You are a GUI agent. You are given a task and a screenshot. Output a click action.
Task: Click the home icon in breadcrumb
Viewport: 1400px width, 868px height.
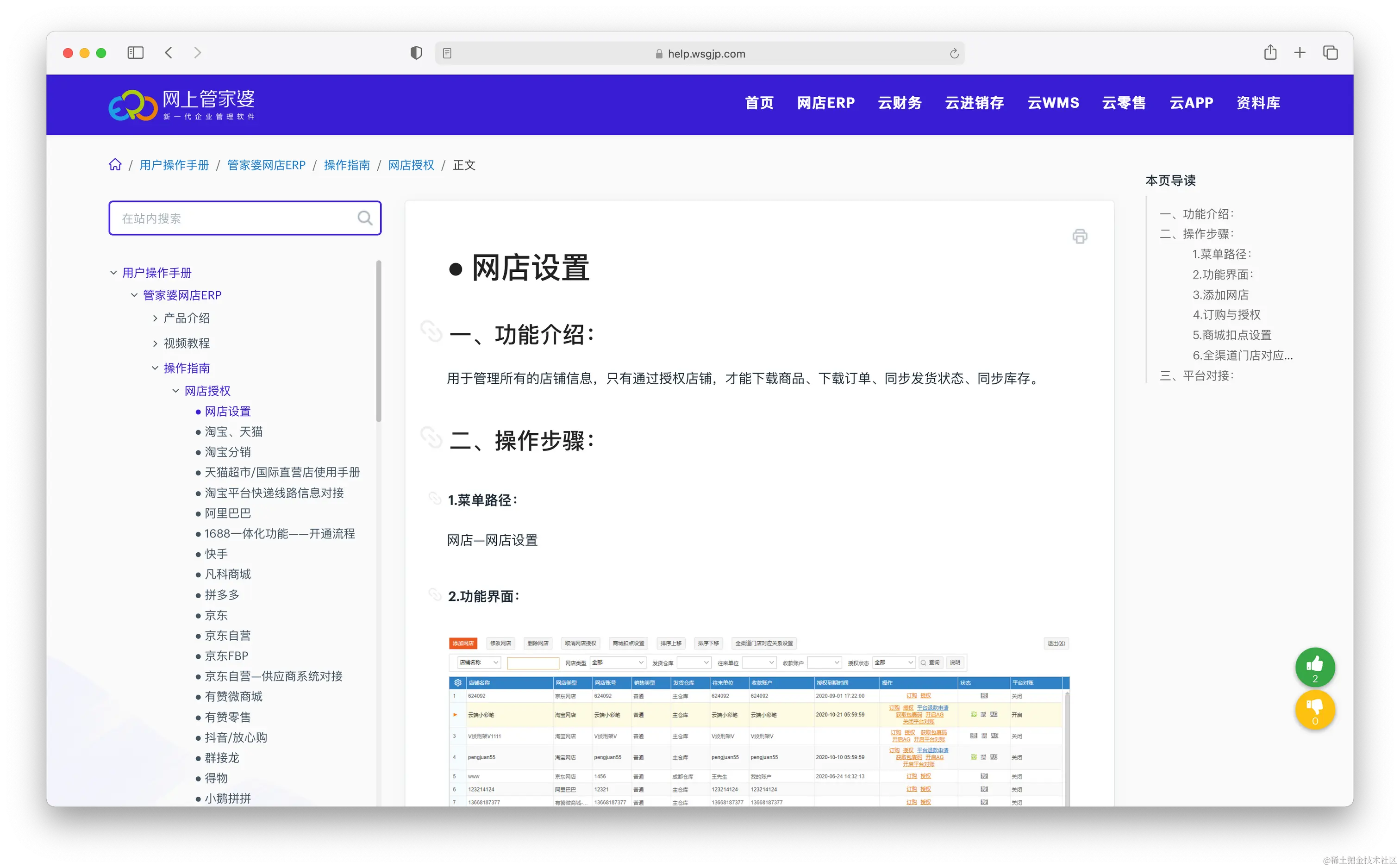(115, 165)
